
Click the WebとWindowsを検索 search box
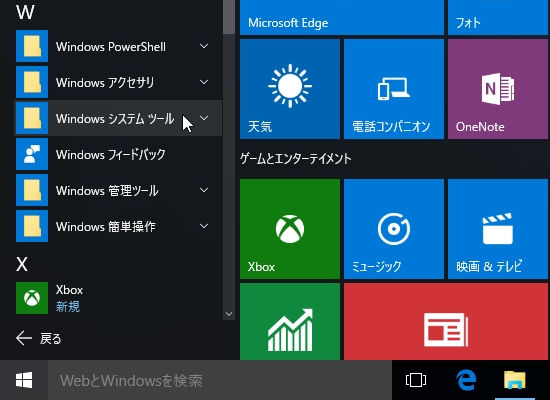pyautogui.click(x=220, y=380)
